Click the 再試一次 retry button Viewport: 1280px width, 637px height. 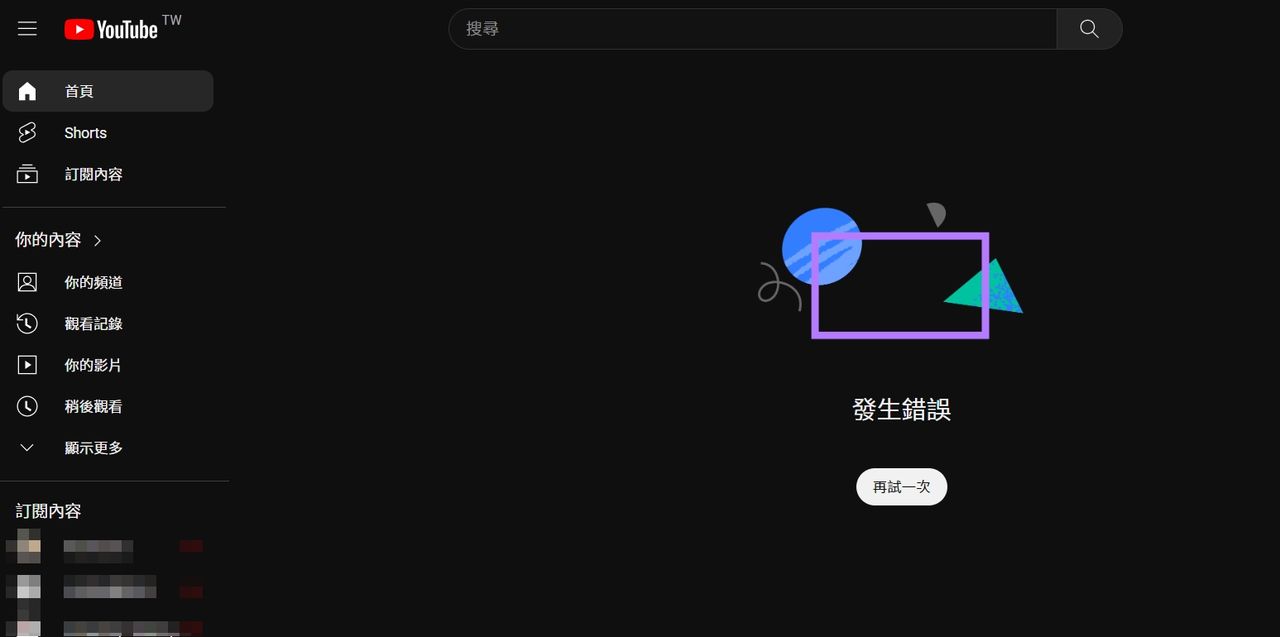[x=901, y=487]
